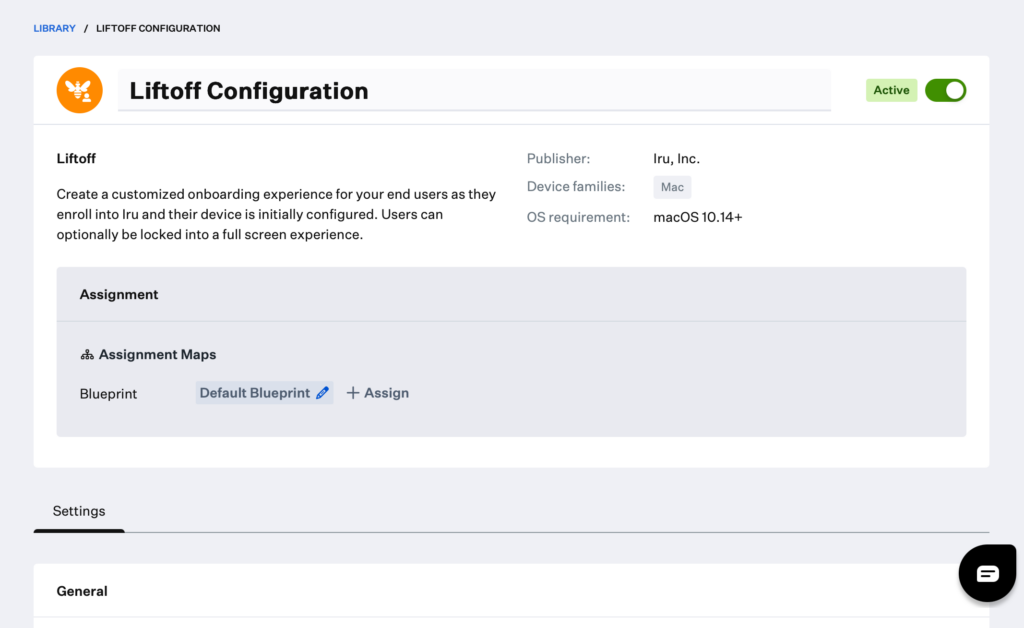1024x628 pixels.
Task: Go to the LIBRARY breadcrumb link
Action: pyautogui.click(x=55, y=28)
